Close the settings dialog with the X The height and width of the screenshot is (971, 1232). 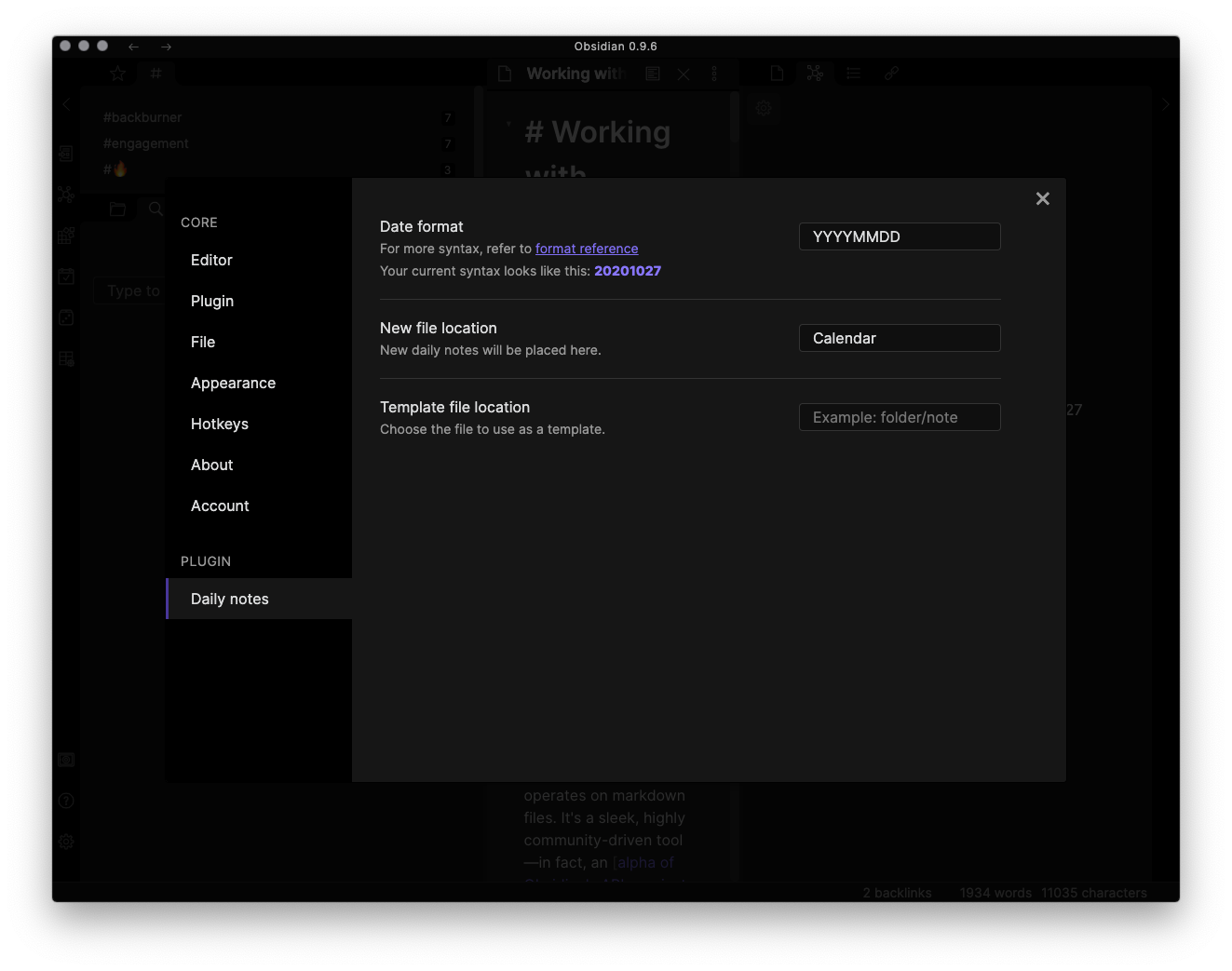pos(1042,198)
